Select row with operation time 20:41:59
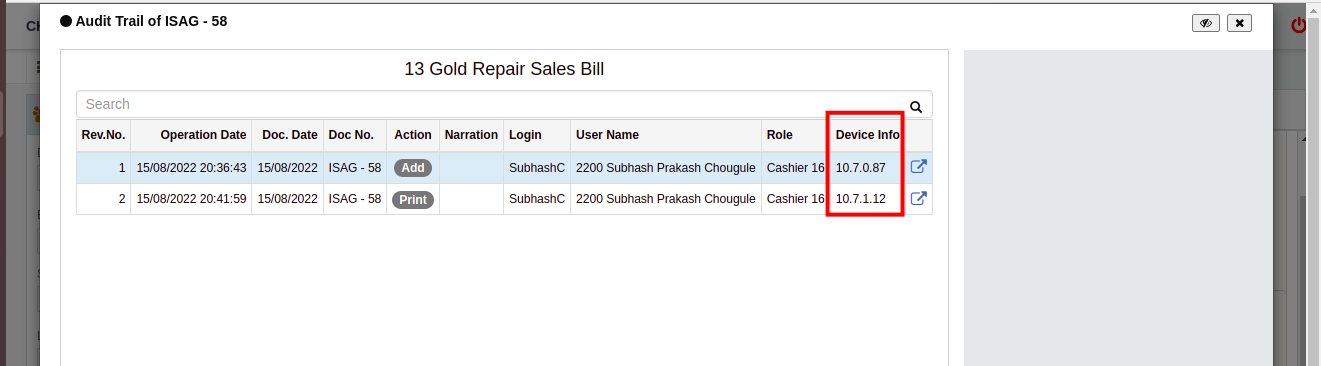The height and width of the screenshot is (366, 1321). (504, 199)
